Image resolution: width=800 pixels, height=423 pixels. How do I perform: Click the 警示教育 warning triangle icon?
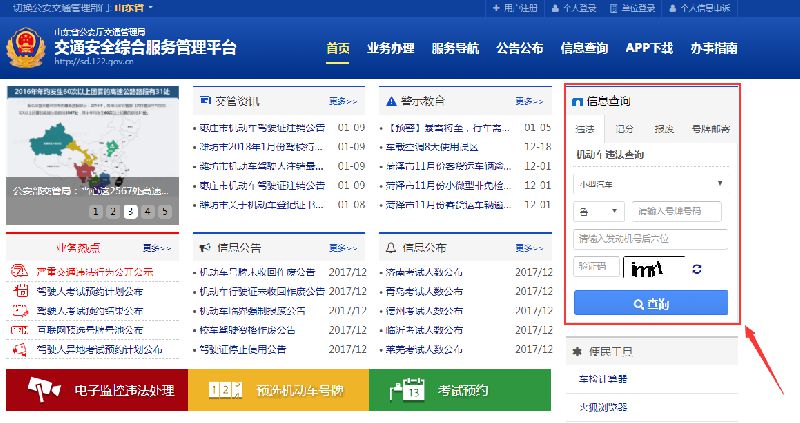point(388,101)
